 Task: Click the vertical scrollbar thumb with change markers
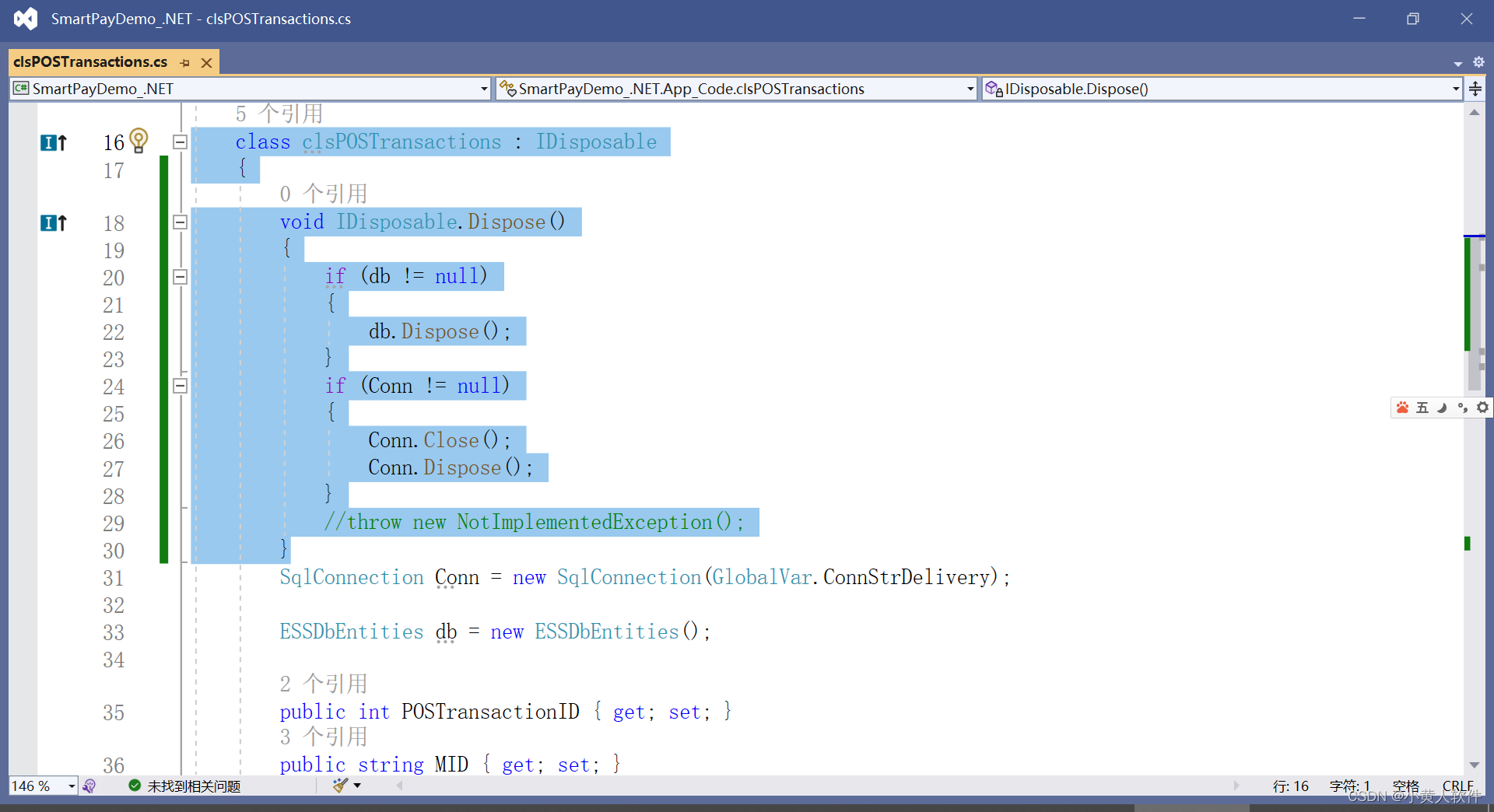point(1475,313)
